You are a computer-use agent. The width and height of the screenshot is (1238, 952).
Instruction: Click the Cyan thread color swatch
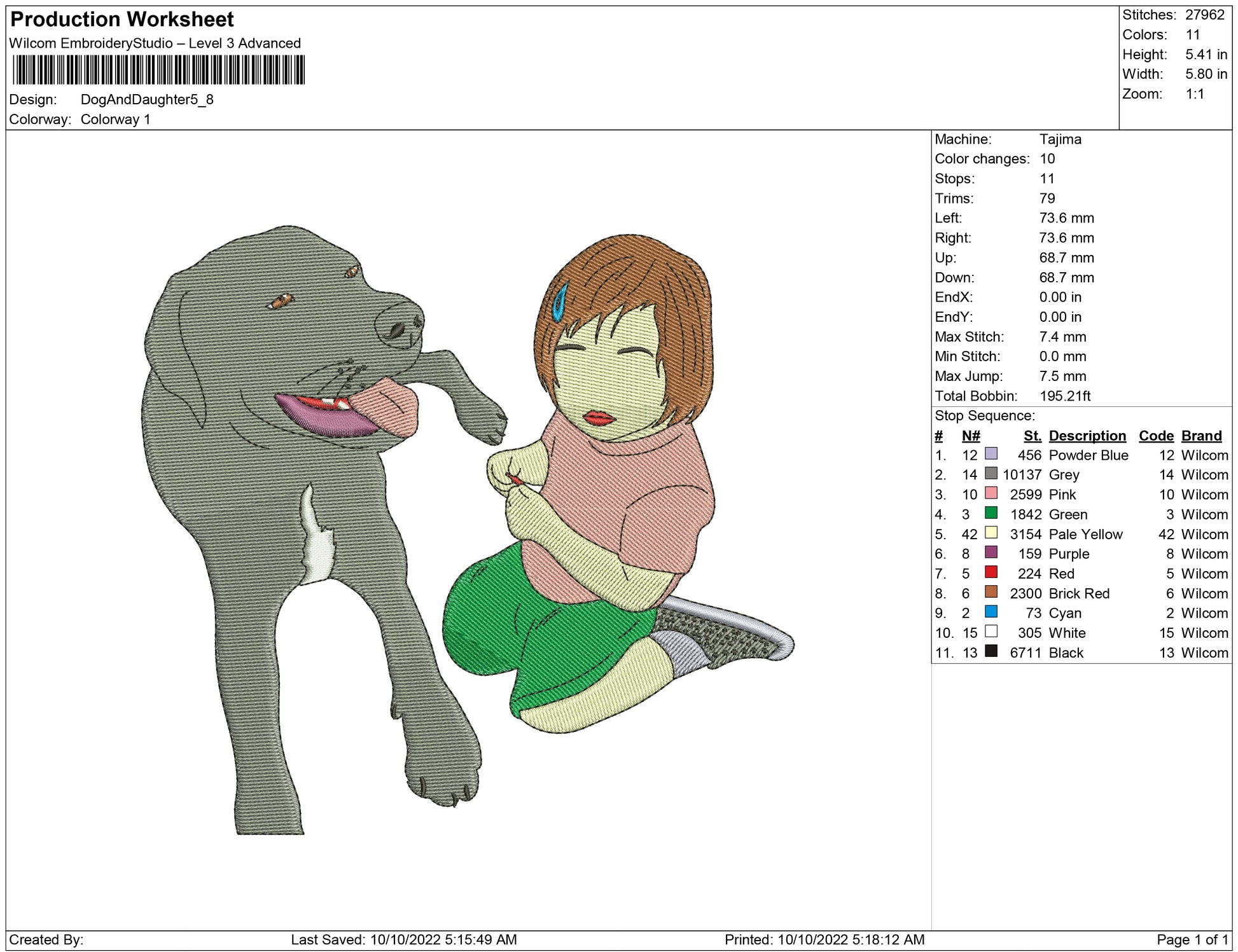pyautogui.click(x=991, y=612)
